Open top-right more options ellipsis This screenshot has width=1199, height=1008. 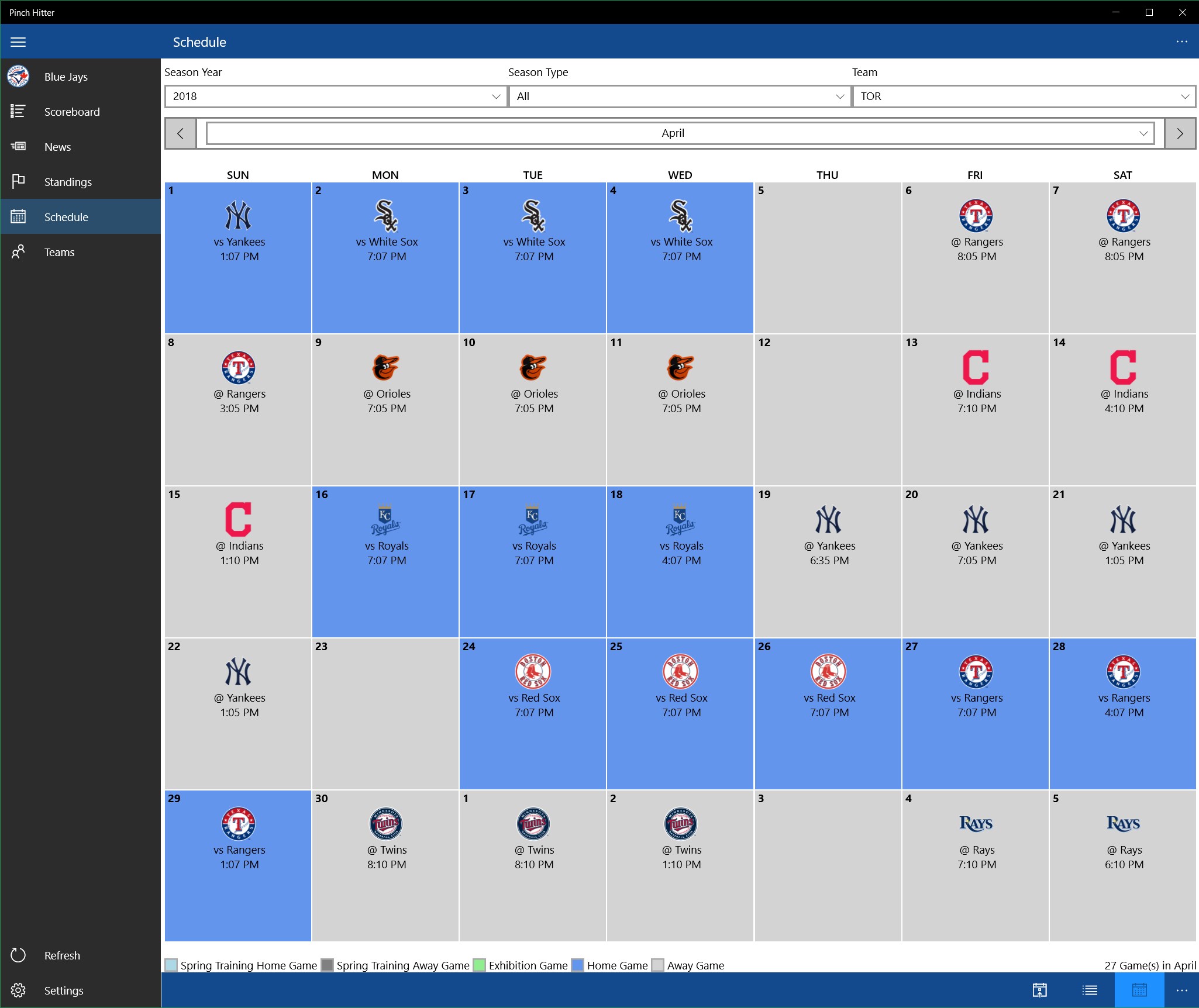(x=1181, y=42)
